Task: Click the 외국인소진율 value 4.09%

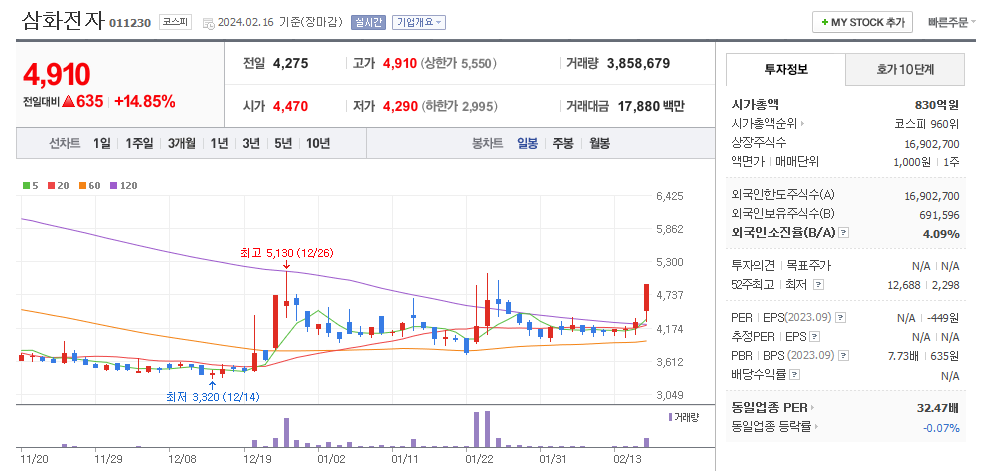Action: pos(943,234)
